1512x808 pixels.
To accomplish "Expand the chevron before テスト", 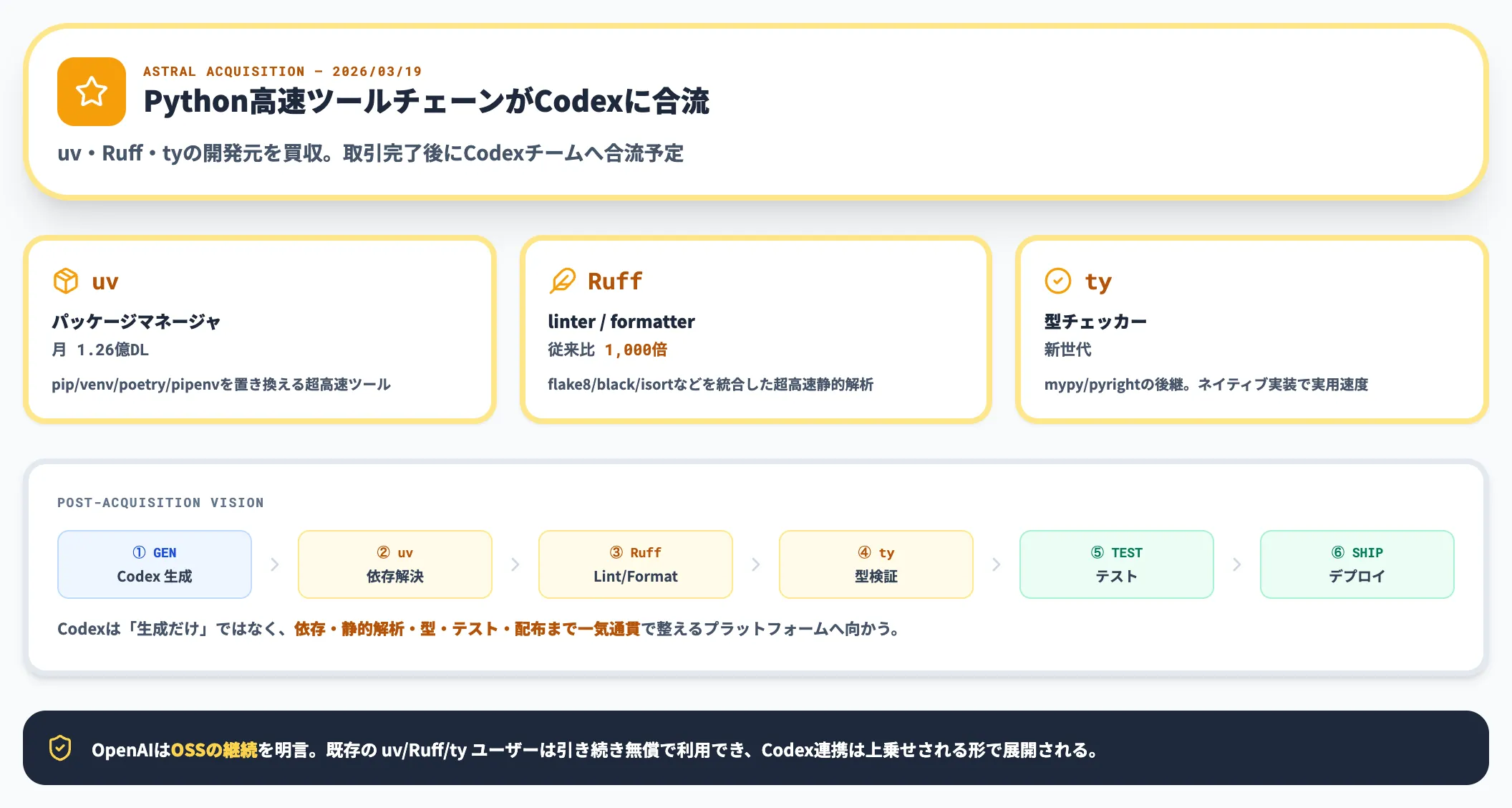I will tap(996, 564).
